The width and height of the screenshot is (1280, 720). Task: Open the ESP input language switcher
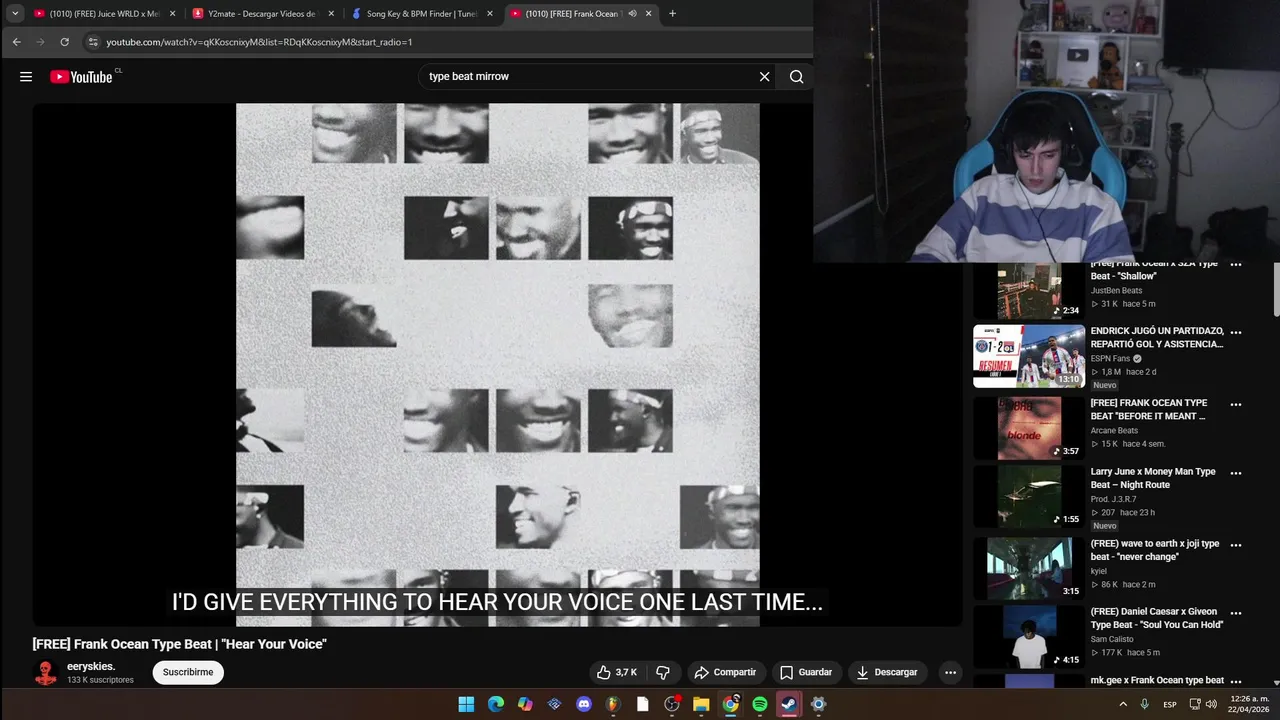tap(1169, 704)
